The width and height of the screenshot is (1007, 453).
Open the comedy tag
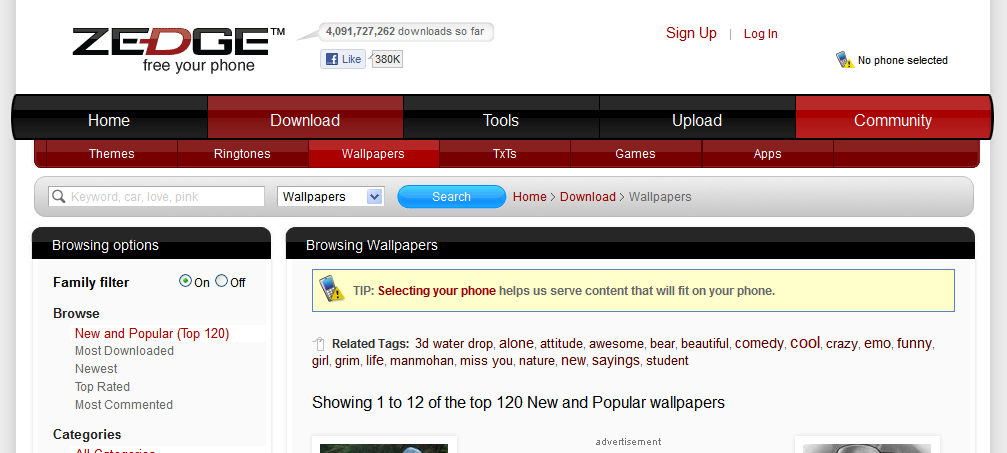[x=759, y=343]
